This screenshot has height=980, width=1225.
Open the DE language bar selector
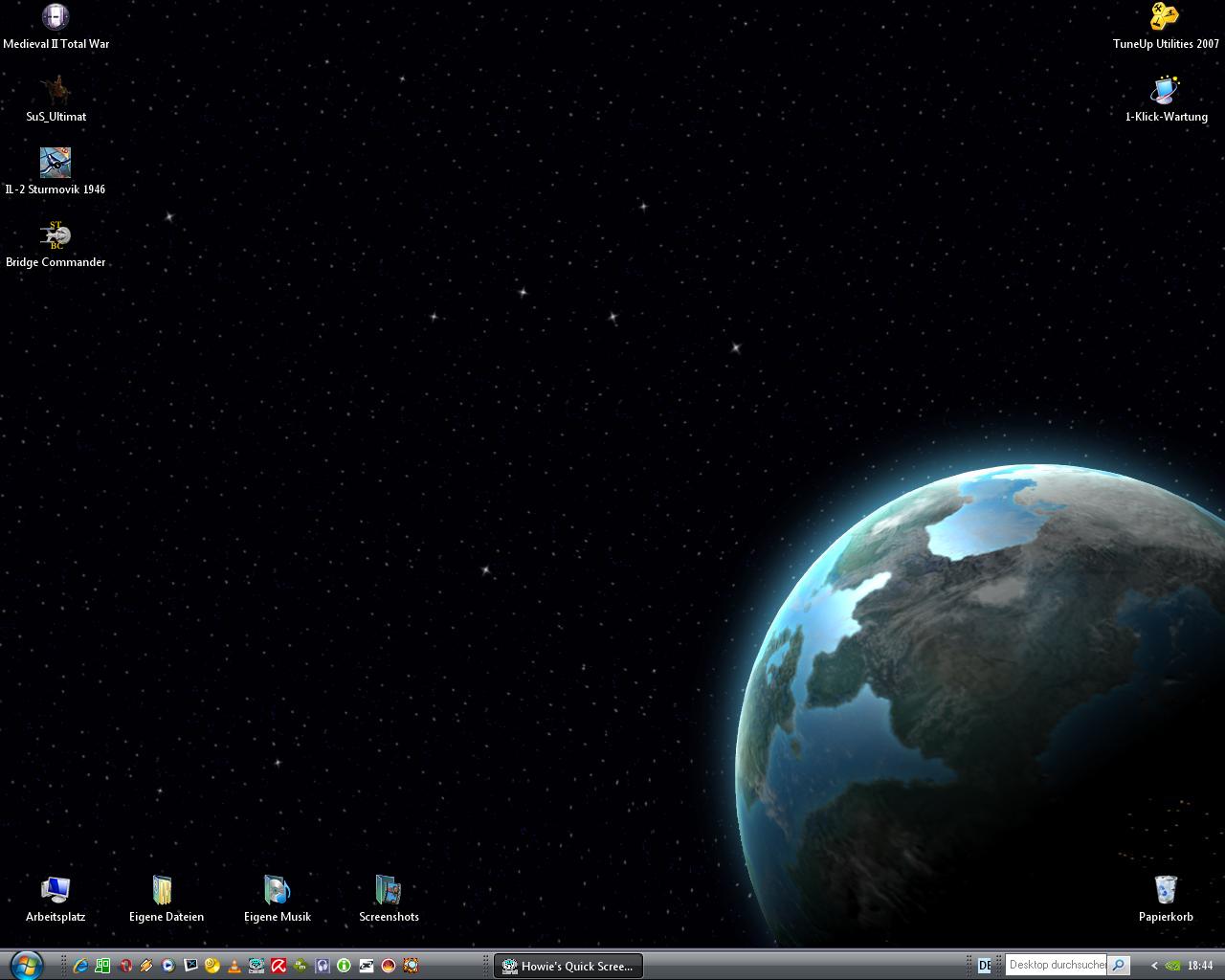pos(985,966)
